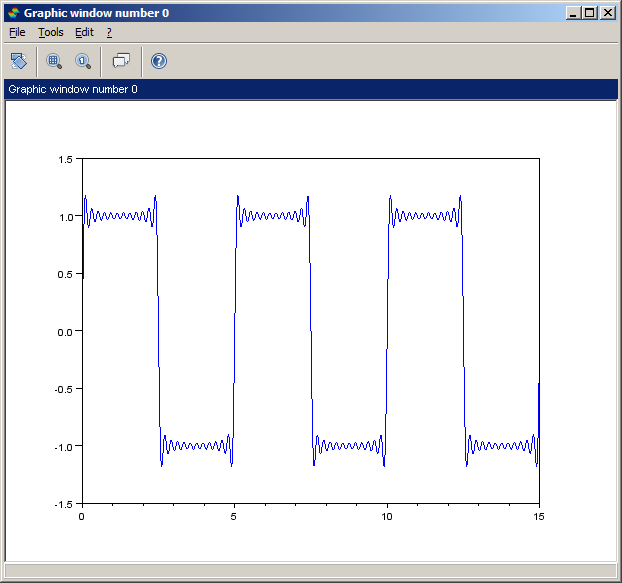Close the graphic window

click(x=607, y=13)
